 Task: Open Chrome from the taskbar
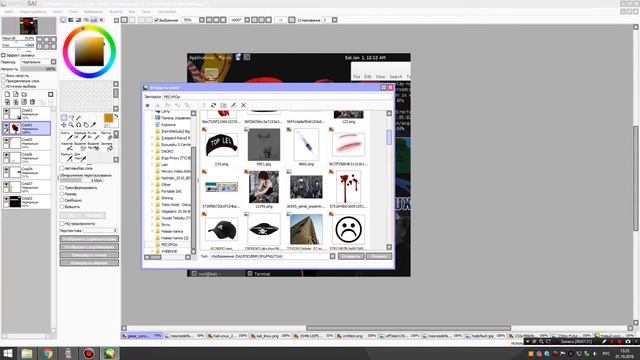coord(48,353)
